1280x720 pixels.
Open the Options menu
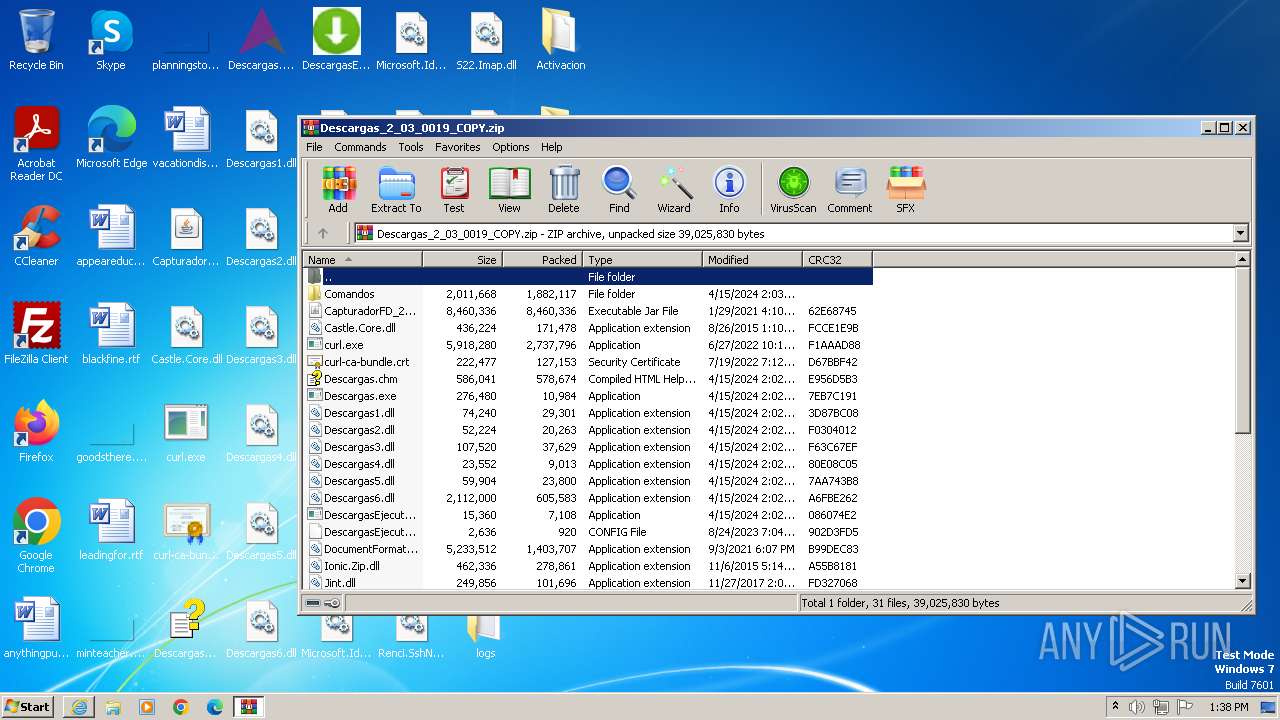(510, 147)
